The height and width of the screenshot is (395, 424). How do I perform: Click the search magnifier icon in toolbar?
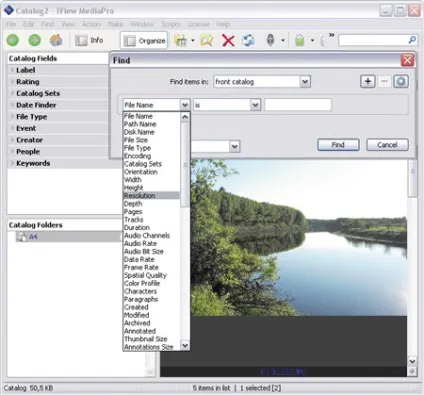tap(412, 40)
